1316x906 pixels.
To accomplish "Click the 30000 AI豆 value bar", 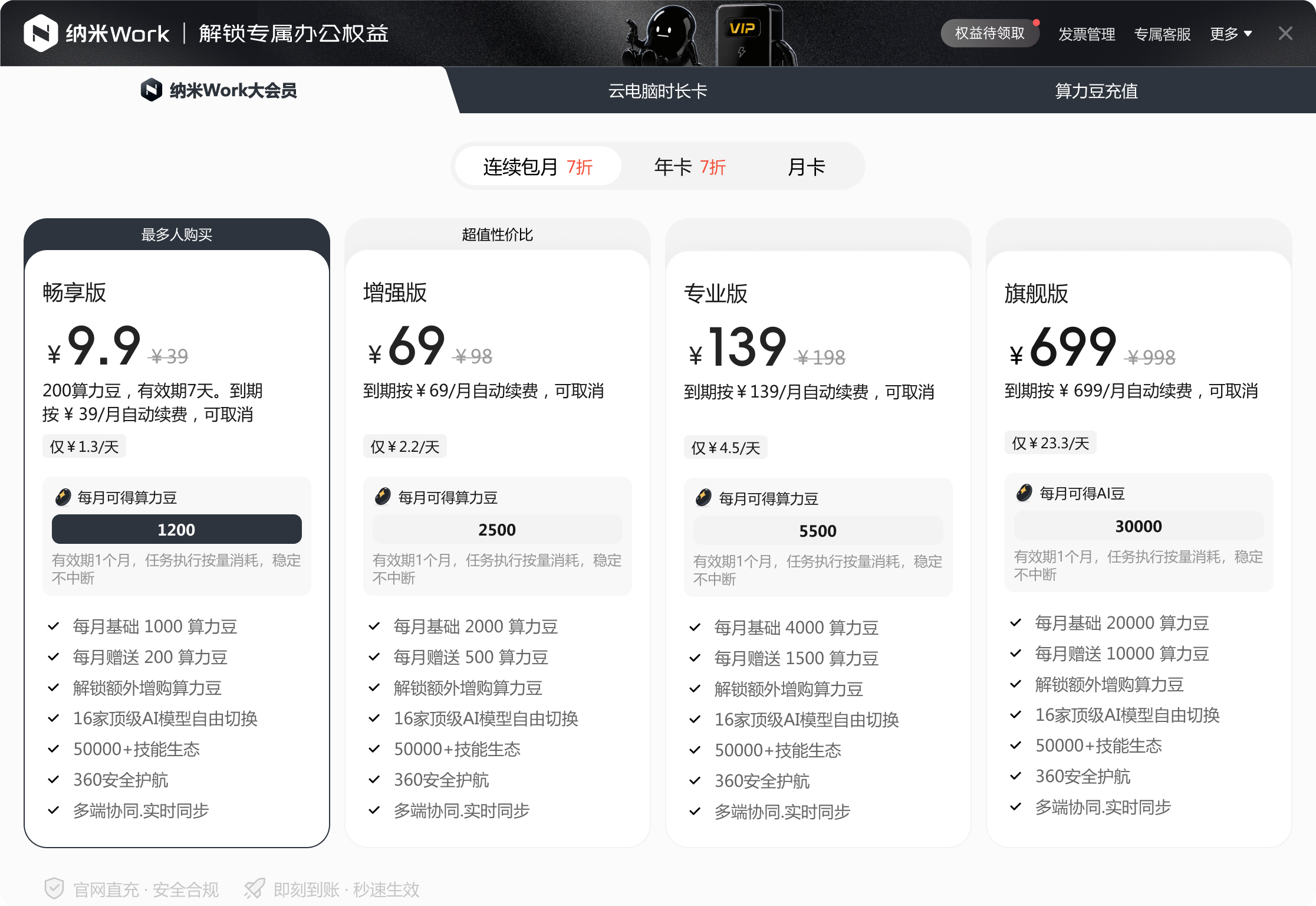I will (1139, 526).
